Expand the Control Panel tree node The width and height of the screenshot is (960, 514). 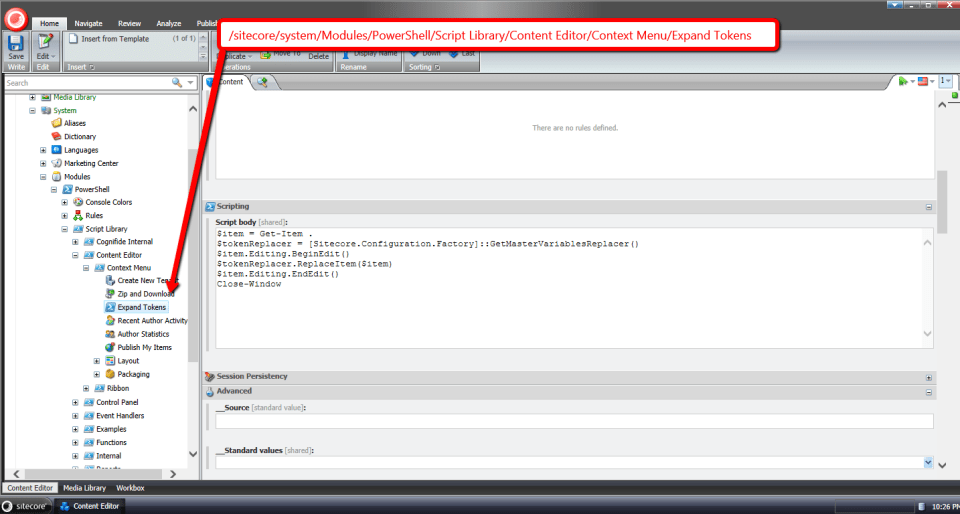tap(75, 402)
